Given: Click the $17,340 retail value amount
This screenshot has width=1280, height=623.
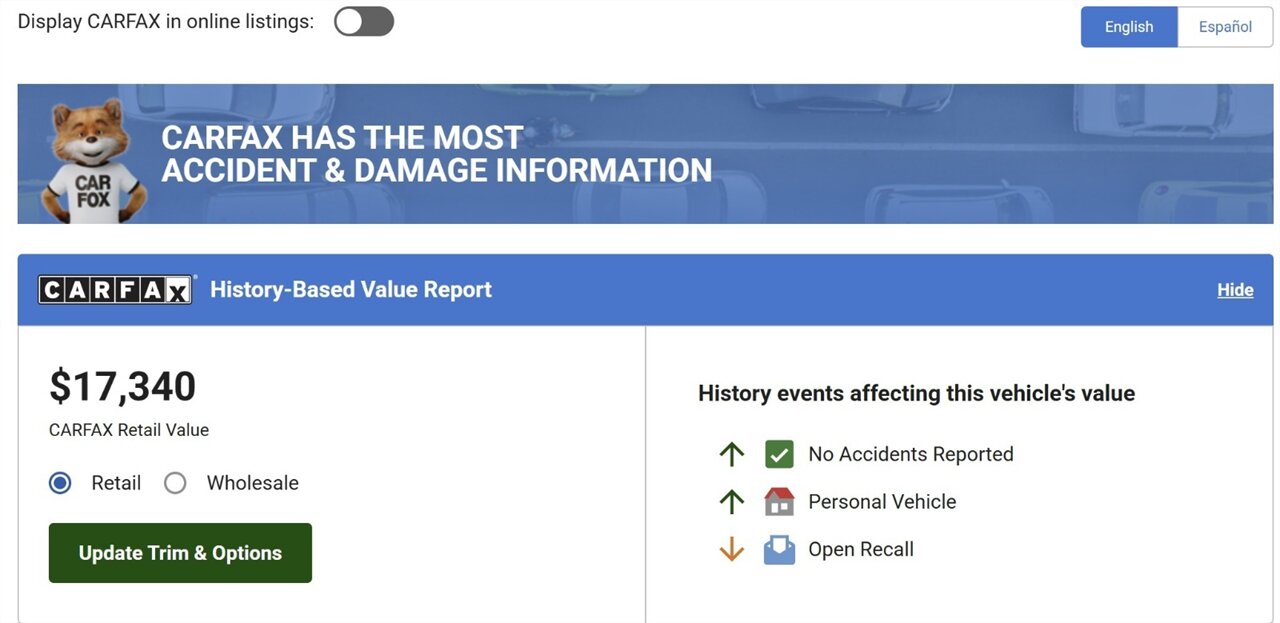Looking at the screenshot, I should click(122, 387).
